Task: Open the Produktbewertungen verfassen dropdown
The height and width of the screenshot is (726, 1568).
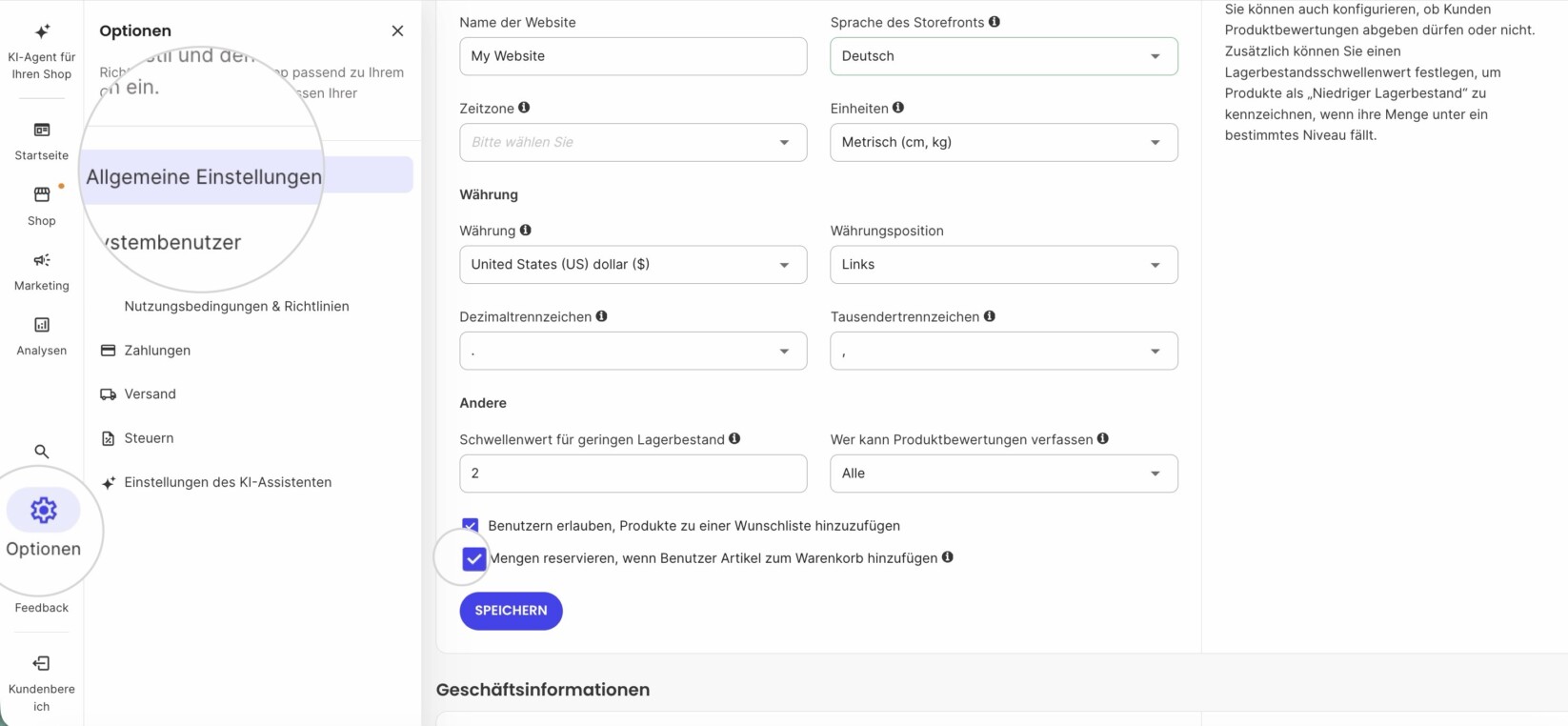Action: click(x=1004, y=474)
